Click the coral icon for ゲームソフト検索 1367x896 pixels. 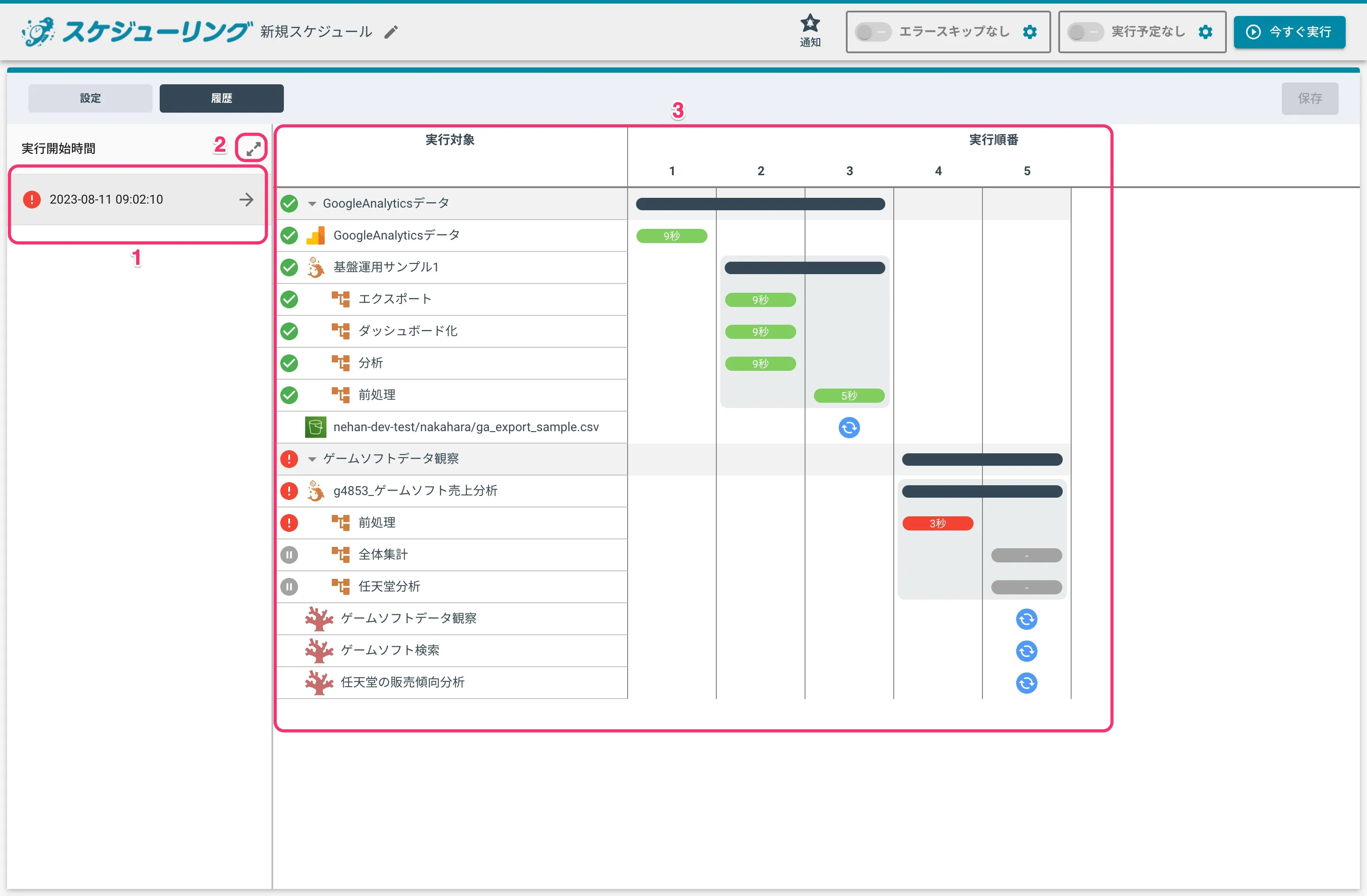(x=319, y=650)
